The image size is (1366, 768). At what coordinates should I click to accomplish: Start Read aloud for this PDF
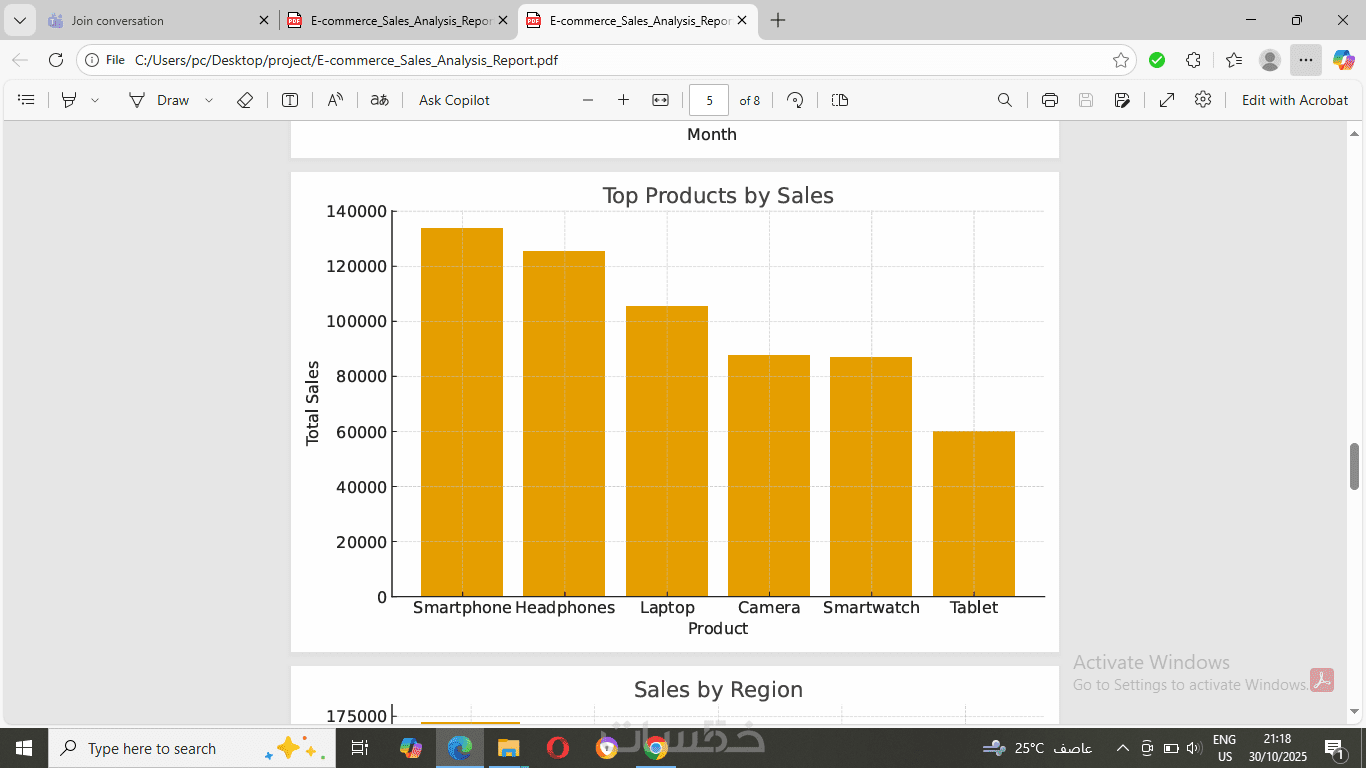click(x=336, y=100)
